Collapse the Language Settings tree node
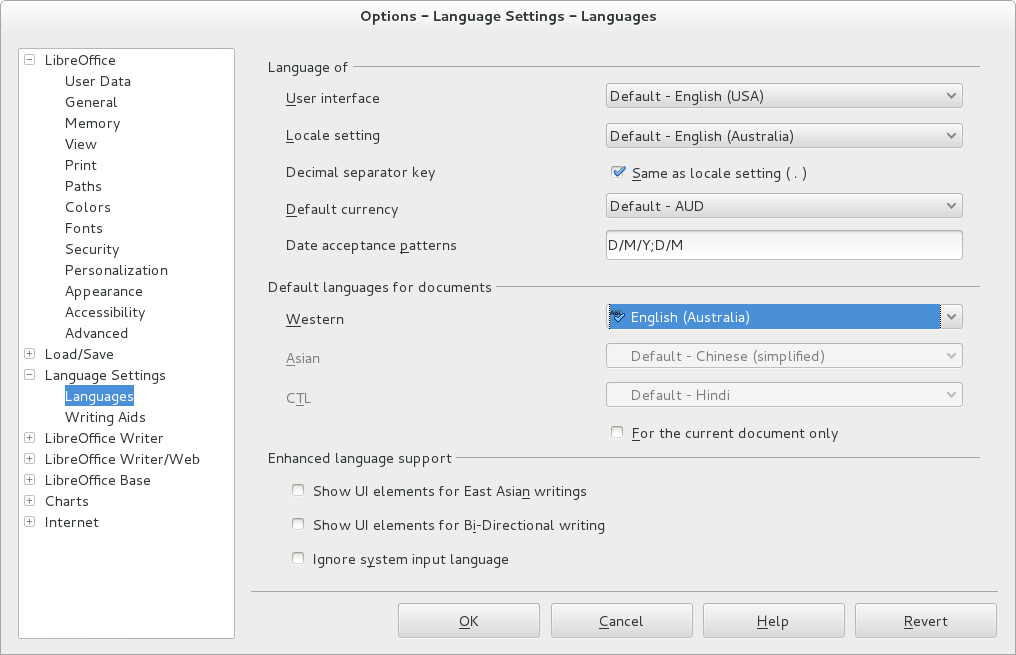 click(30, 375)
